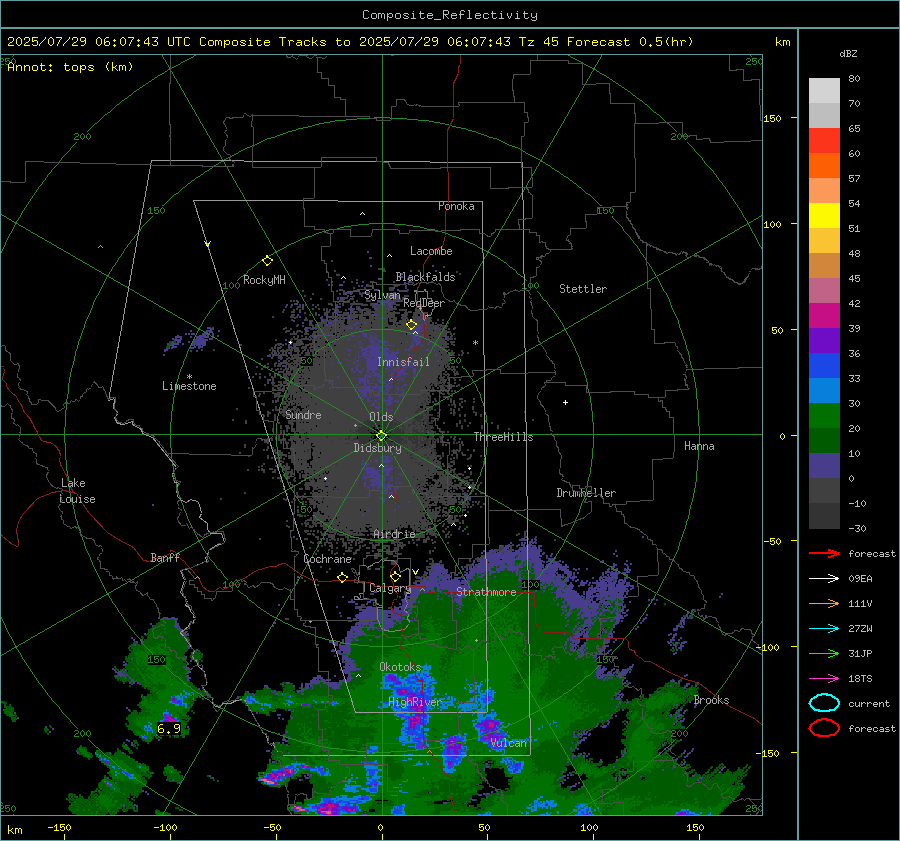The width and height of the screenshot is (900, 841).
Task: Click the dBZ legend heading
Action: tap(848, 53)
